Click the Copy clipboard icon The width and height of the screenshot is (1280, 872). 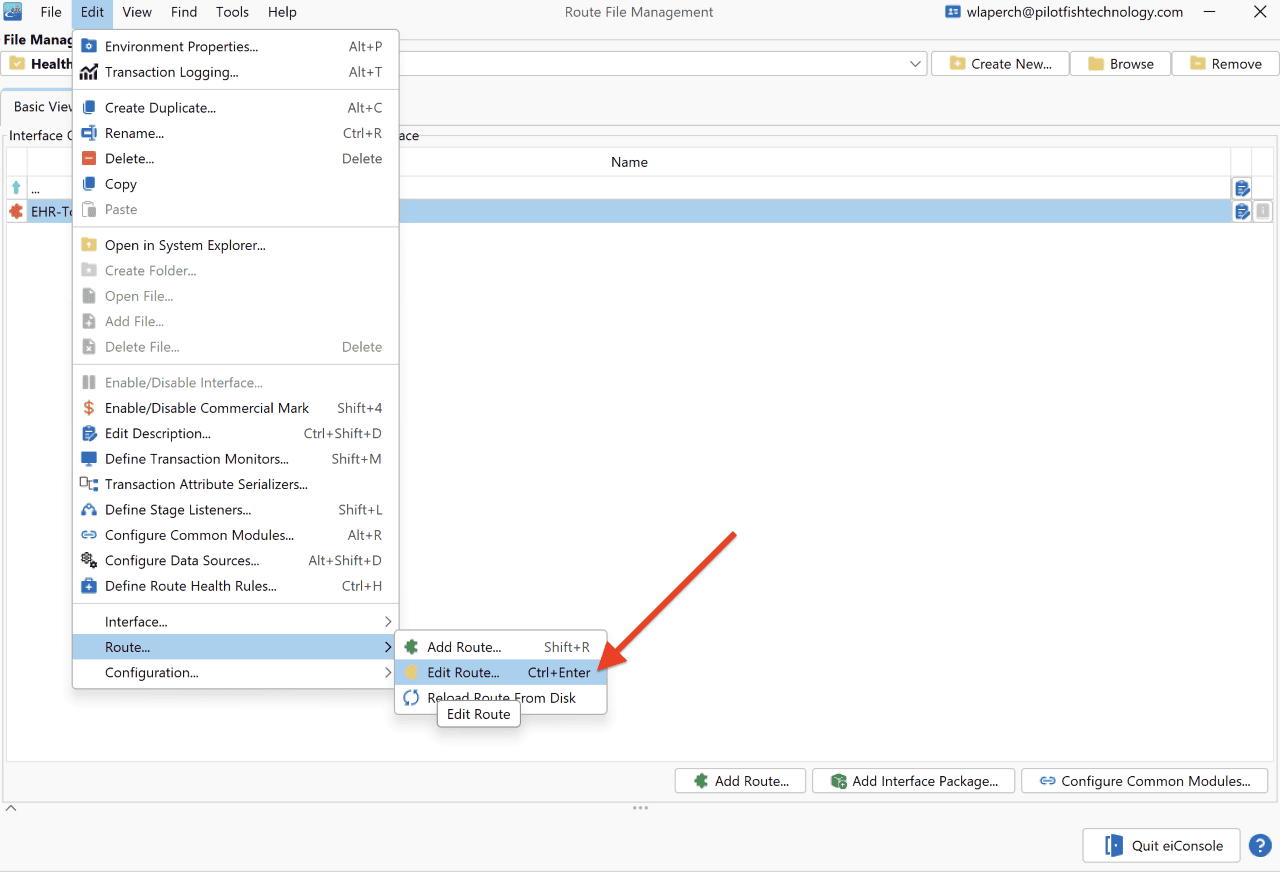point(89,184)
